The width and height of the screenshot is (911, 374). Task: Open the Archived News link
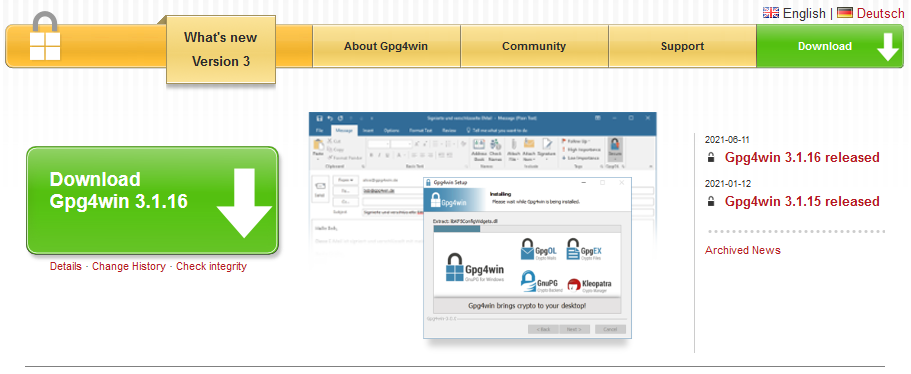pos(743,250)
